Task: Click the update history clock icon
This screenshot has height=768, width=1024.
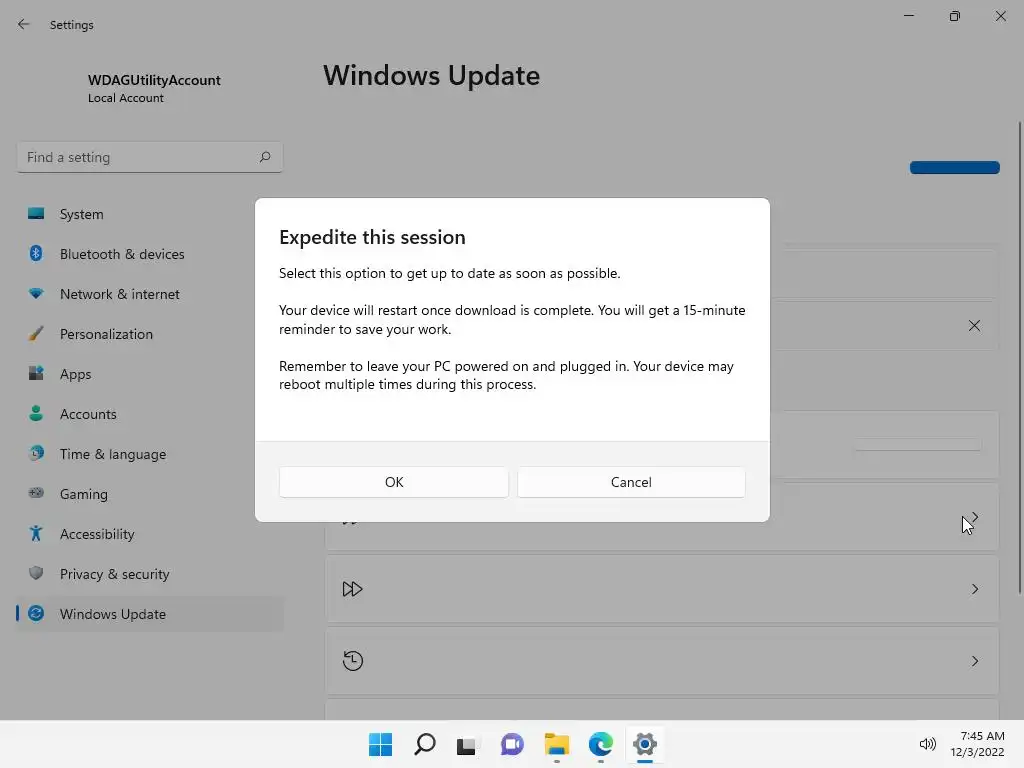Action: coord(353,661)
